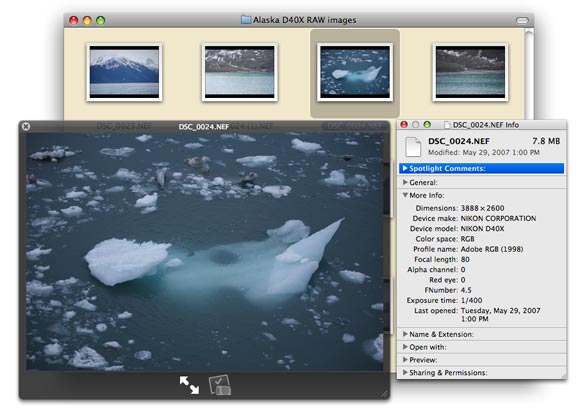Select the snowy mountain thumbnail in Finder
This screenshot has width=580, height=413.
point(124,72)
